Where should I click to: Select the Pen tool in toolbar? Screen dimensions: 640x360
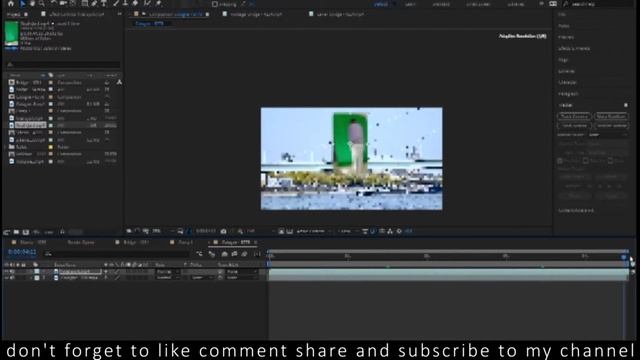pos(94,4)
